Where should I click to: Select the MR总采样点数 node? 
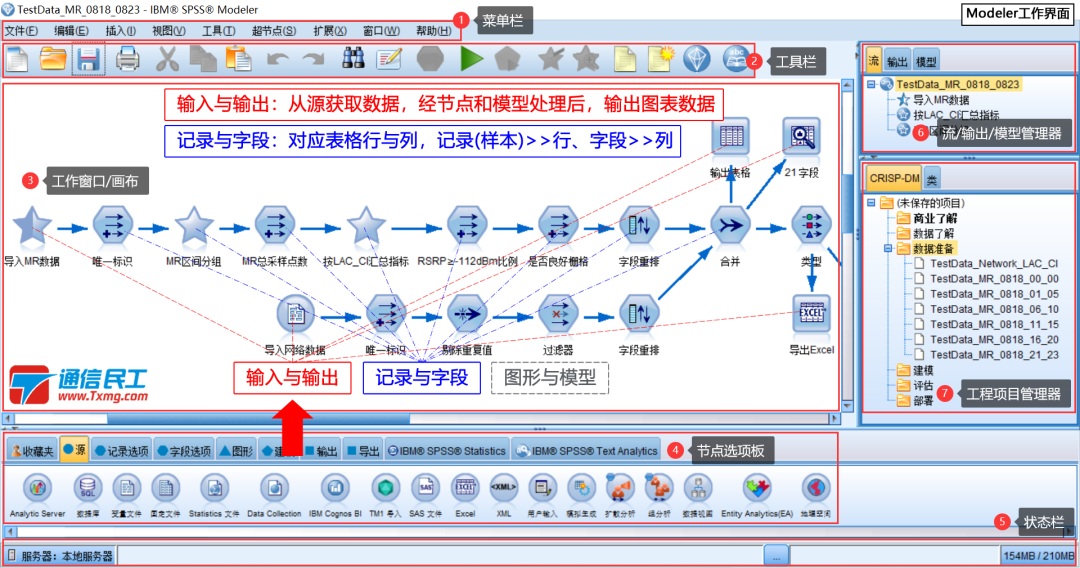275,226
